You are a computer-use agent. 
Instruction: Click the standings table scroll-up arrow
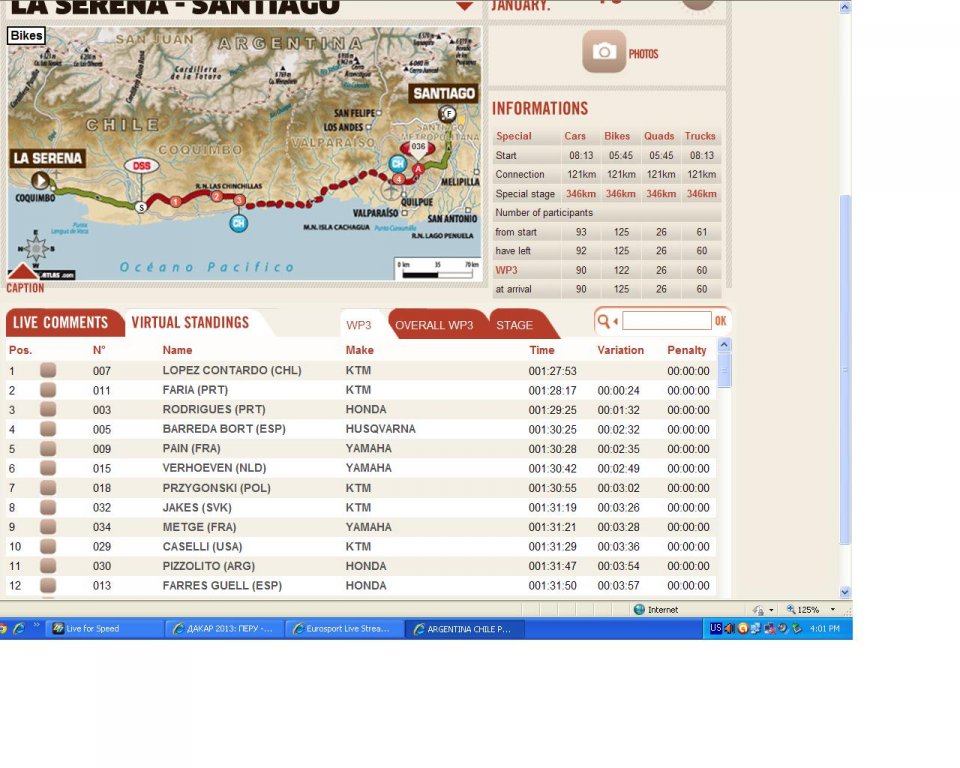(x=724, y=345)
